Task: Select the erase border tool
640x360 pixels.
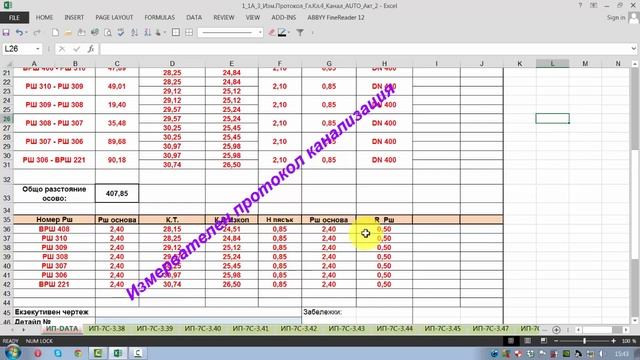Action: [271, 33]
